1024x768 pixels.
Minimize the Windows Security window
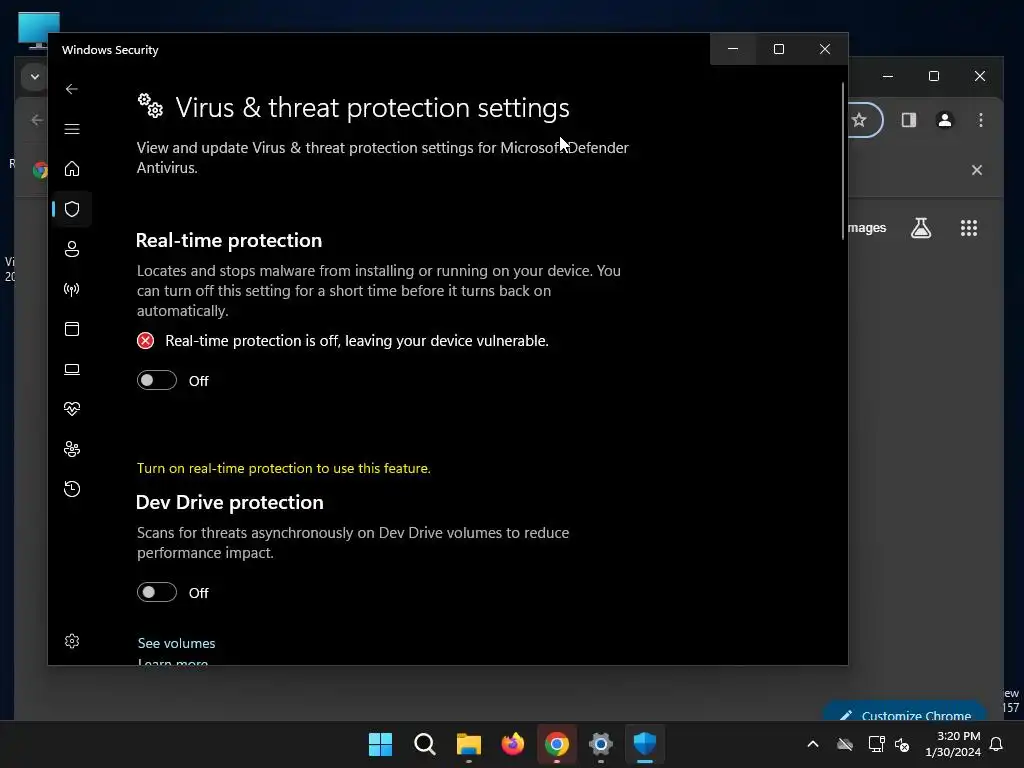pyautogui.click(x=733, y=49)
